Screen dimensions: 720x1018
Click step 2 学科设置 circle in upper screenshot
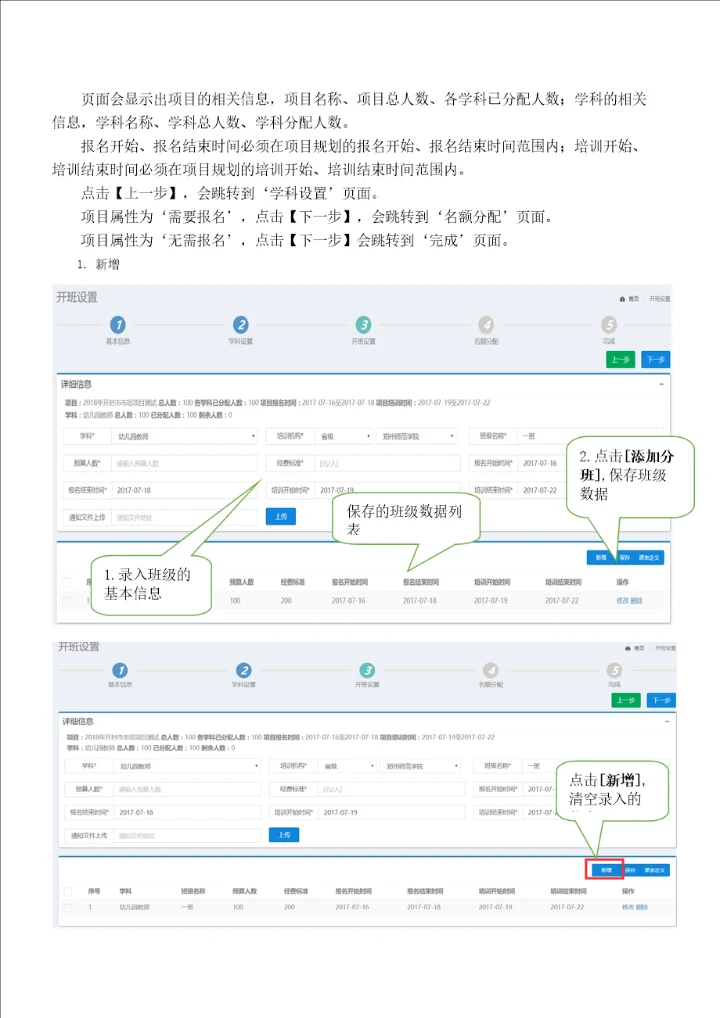pyautogui.click(x=241, y=325)
